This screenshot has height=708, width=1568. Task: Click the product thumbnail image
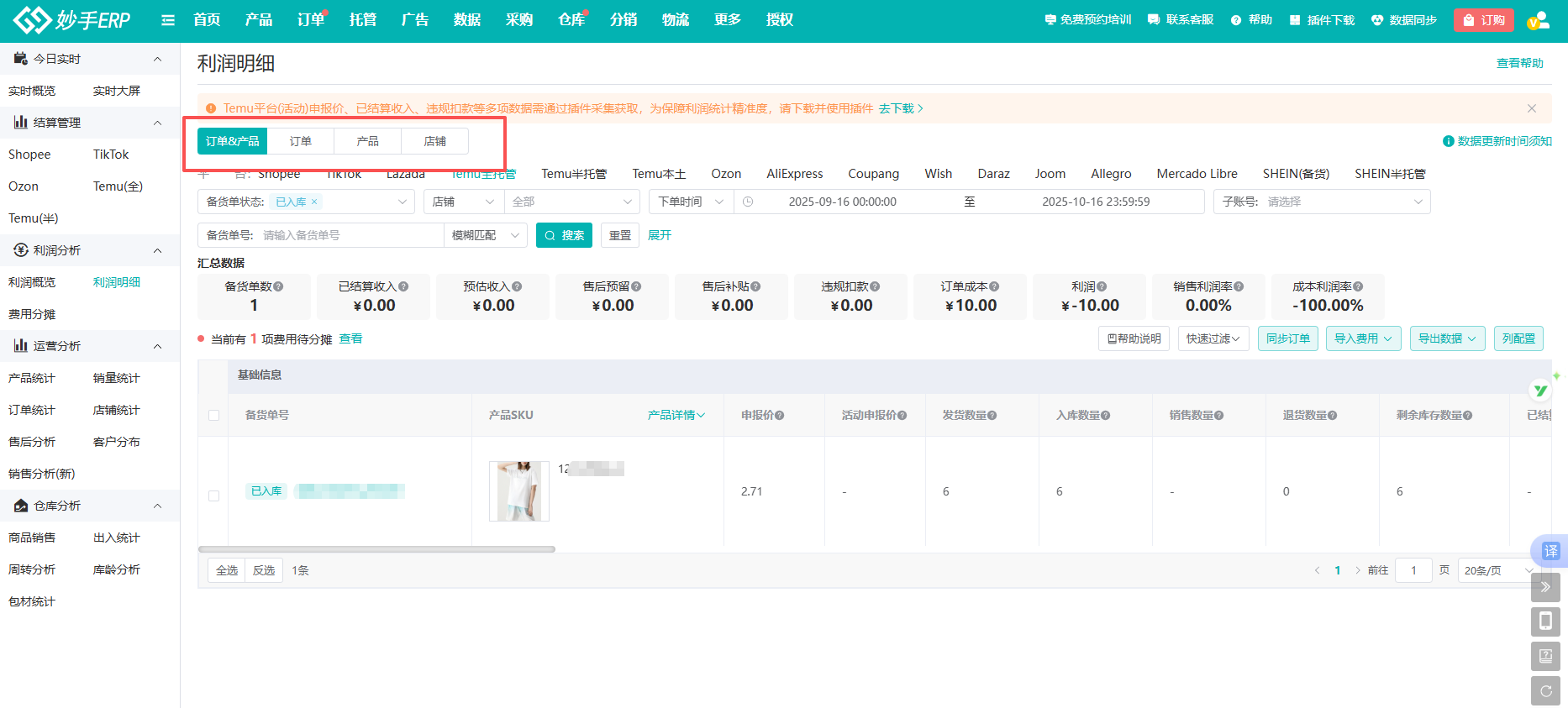pyautogui.click(x=519, y=491)
